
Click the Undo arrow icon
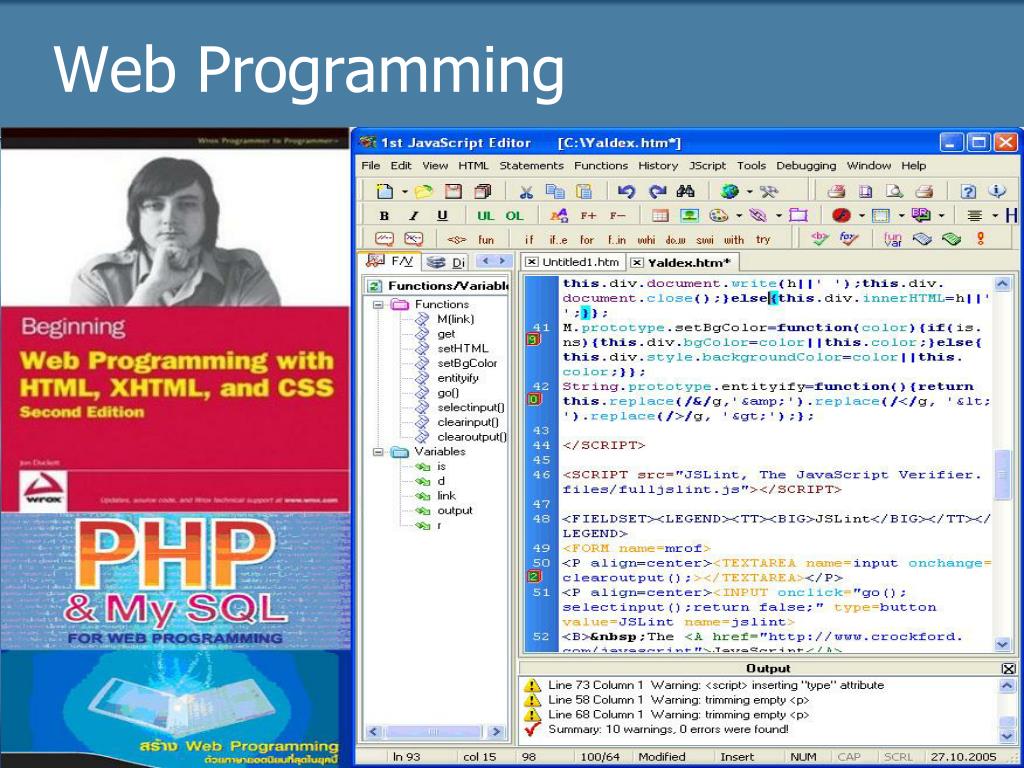tap(626, 191)
